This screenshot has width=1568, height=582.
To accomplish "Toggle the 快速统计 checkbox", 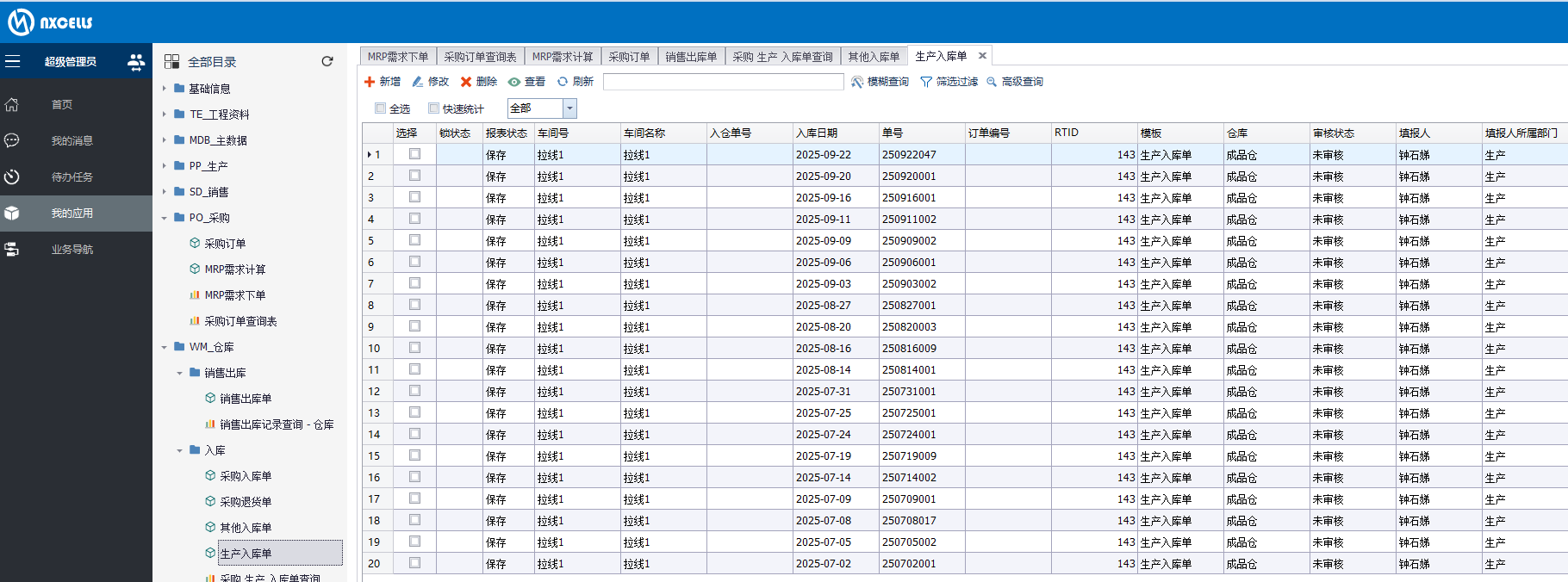I will [x=433, y=108].
